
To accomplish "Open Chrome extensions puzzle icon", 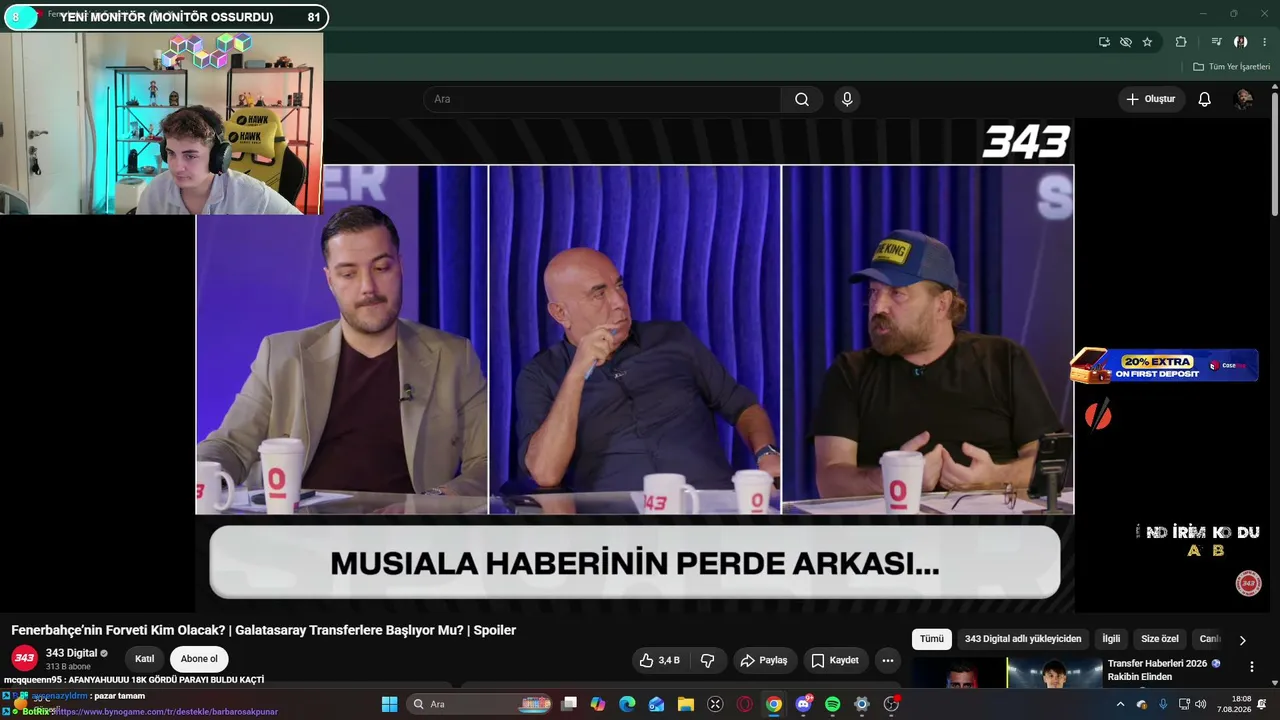I will click(x=1181, y=42).
